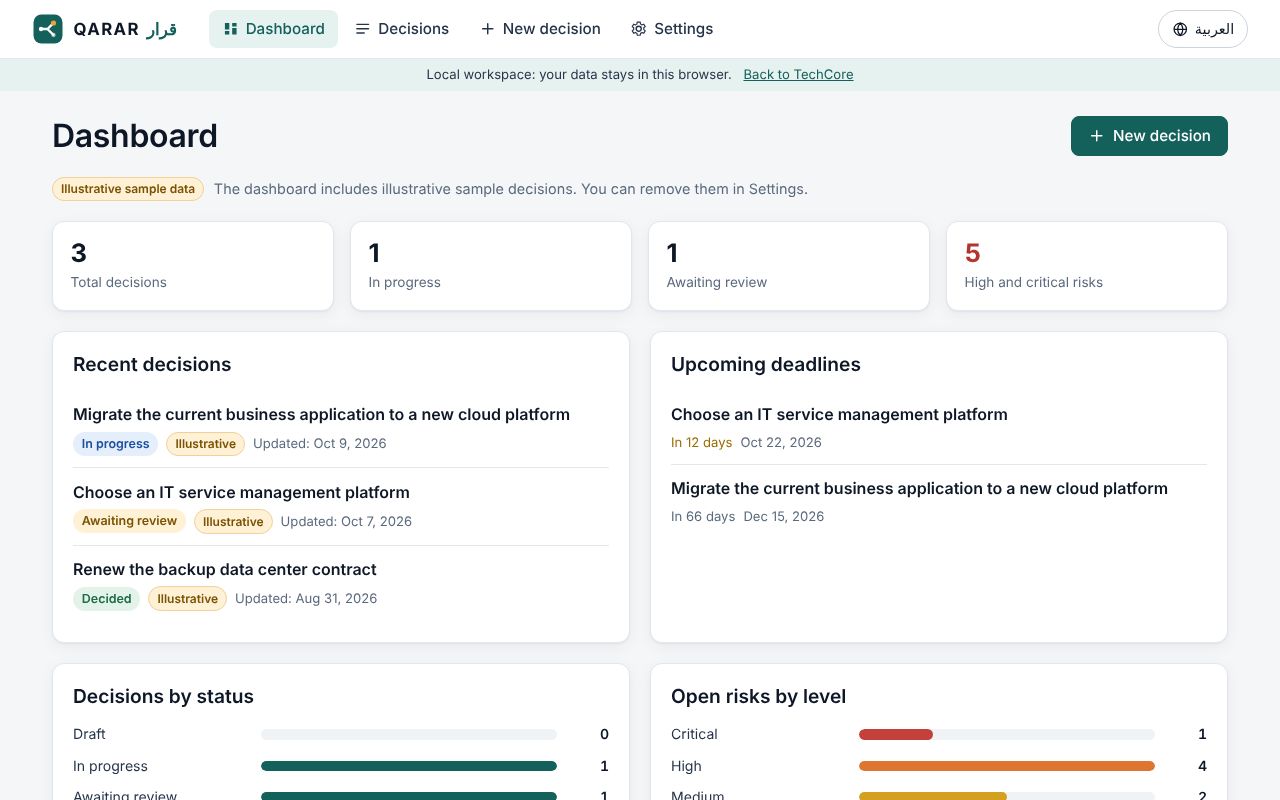This screenshot has height=800, width=1280.
Task: Open the Settings tab
Action: [x=672, y=29]
